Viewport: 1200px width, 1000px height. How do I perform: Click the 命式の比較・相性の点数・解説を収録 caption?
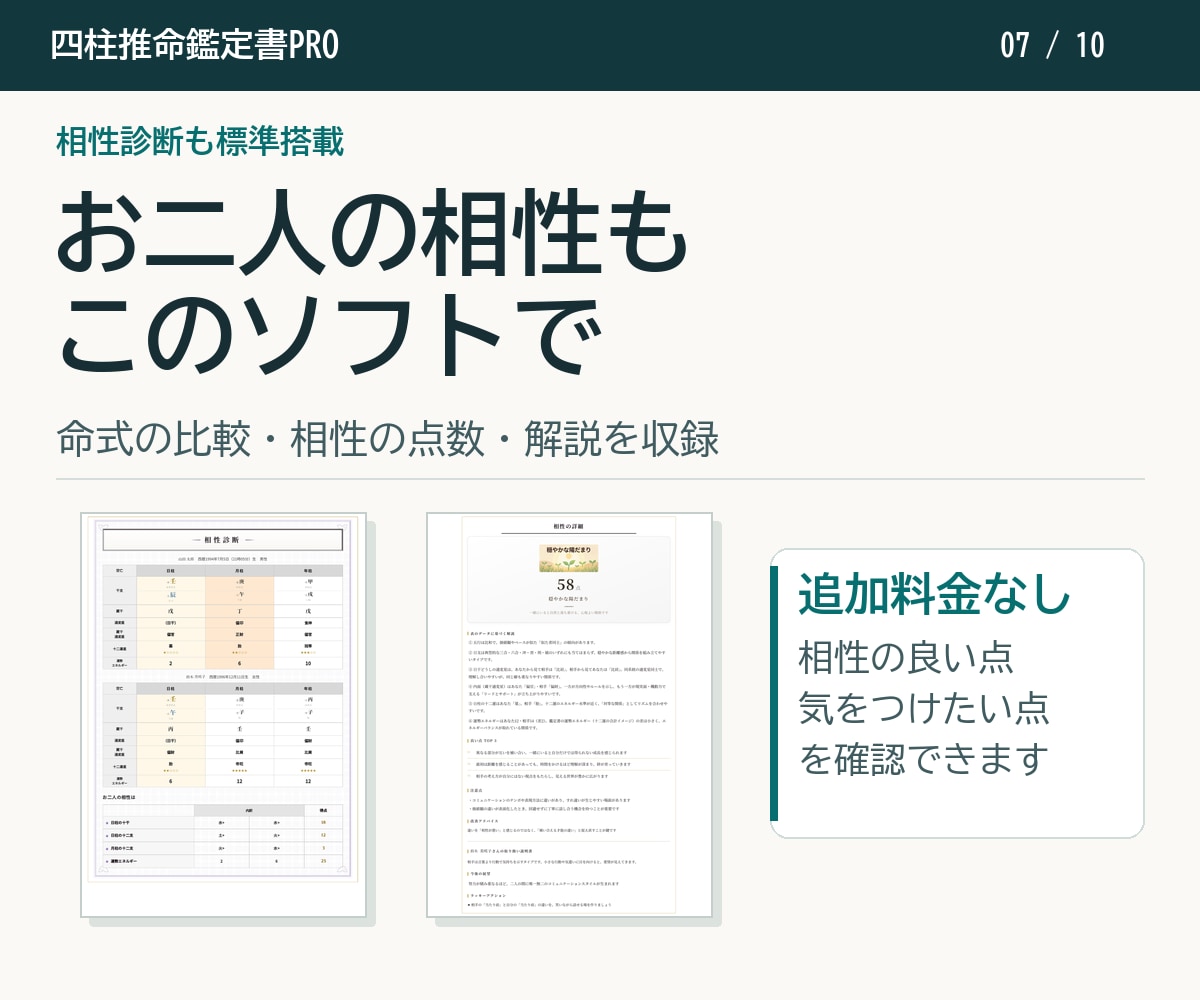click(x=388, y=440)
